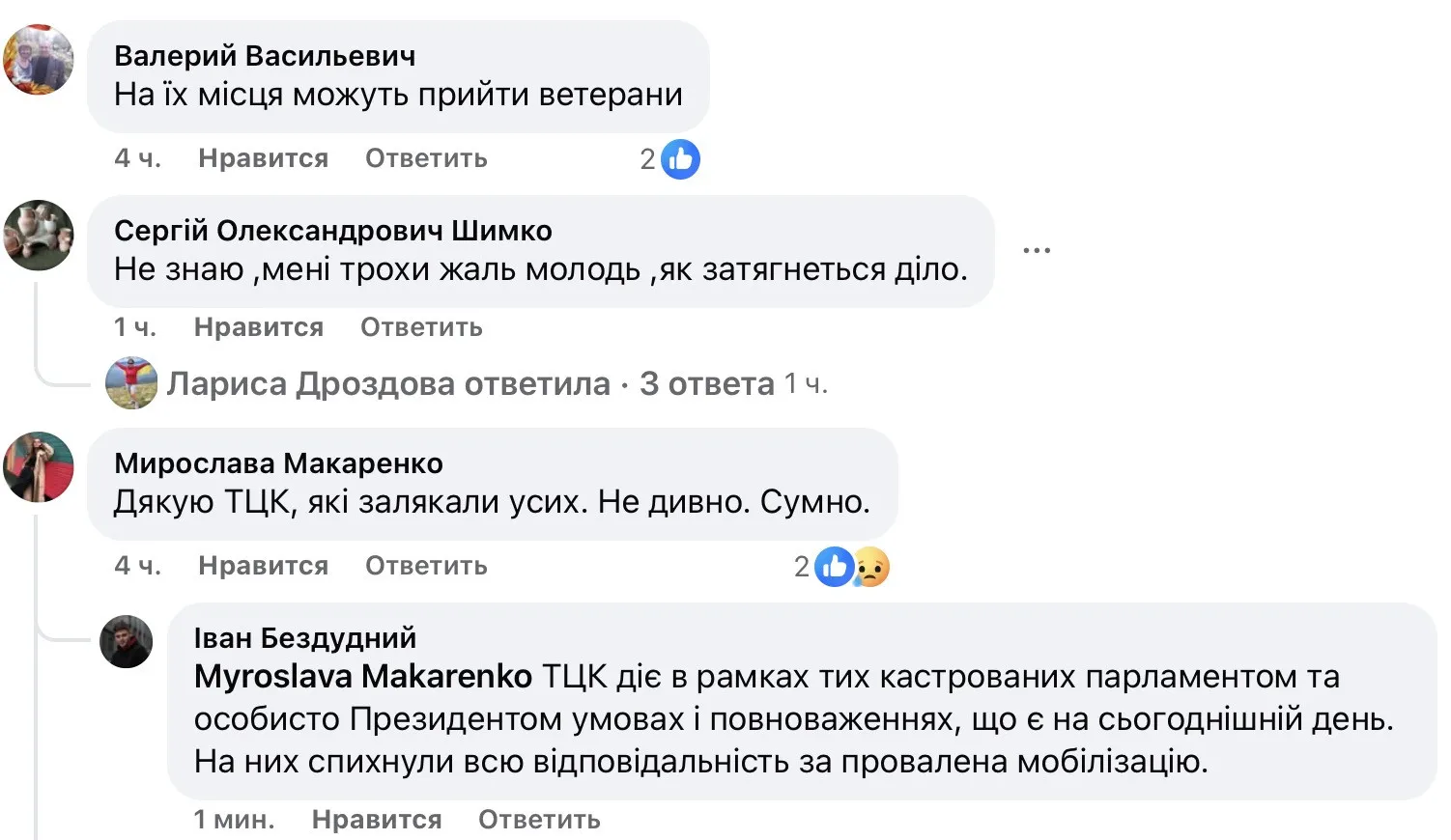Click Ответить under Сергій's comment

tap(421, 326)
